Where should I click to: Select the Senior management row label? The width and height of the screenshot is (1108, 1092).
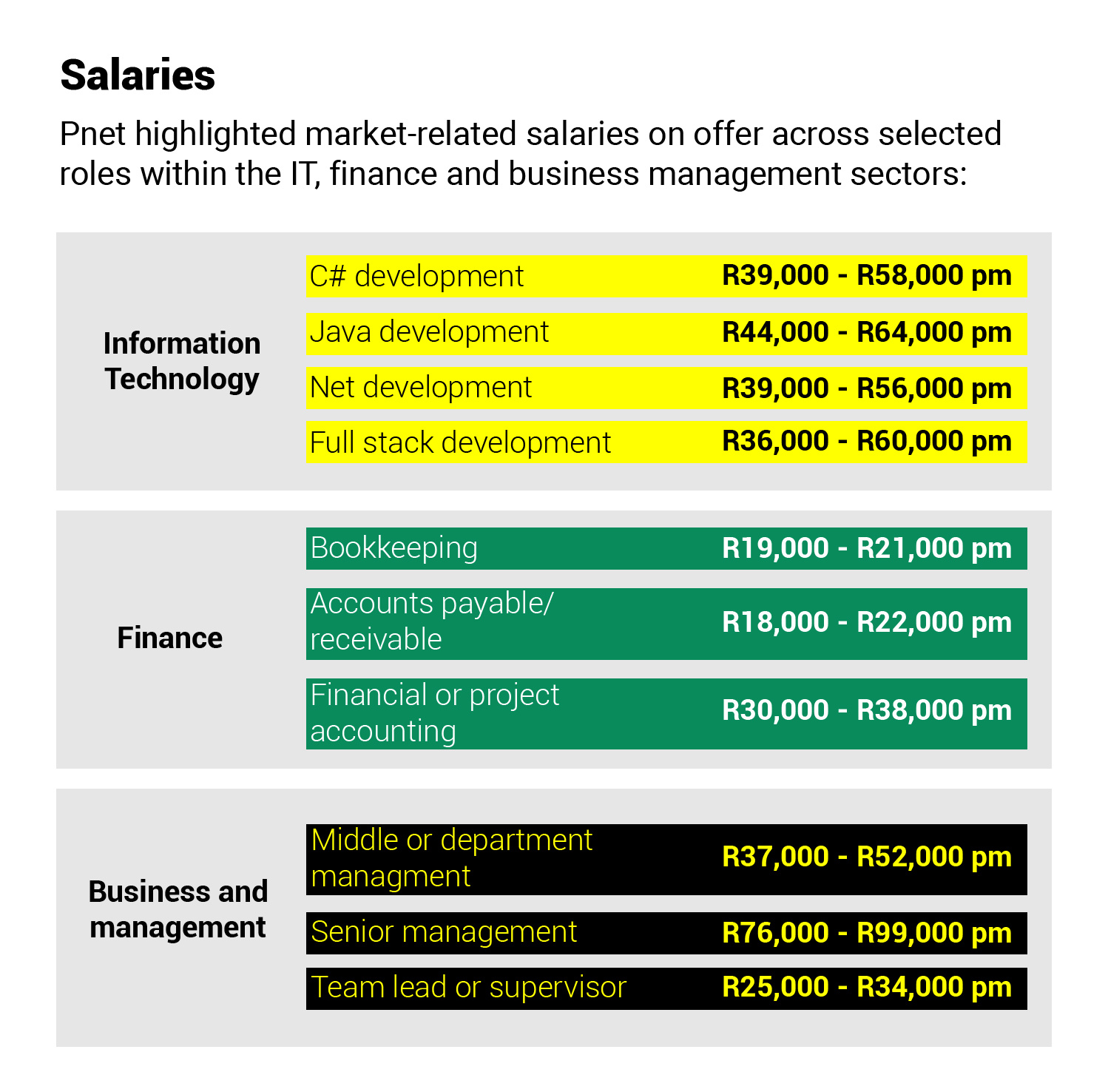tap(444, 932)
